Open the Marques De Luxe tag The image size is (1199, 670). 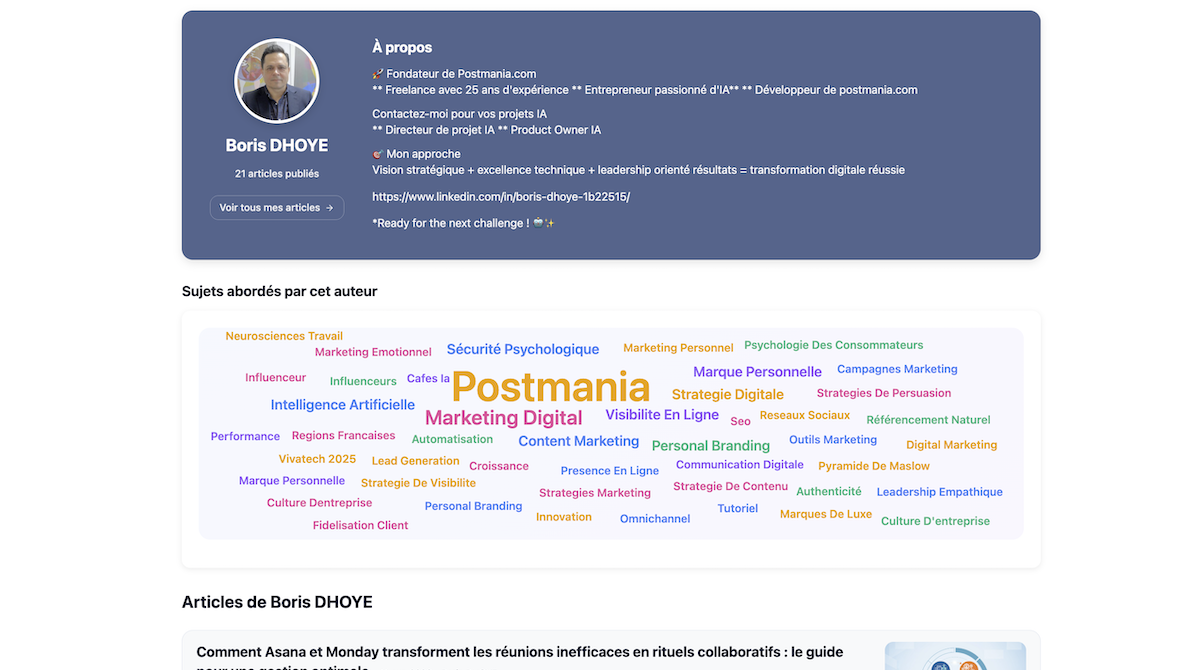click(826, 514)
